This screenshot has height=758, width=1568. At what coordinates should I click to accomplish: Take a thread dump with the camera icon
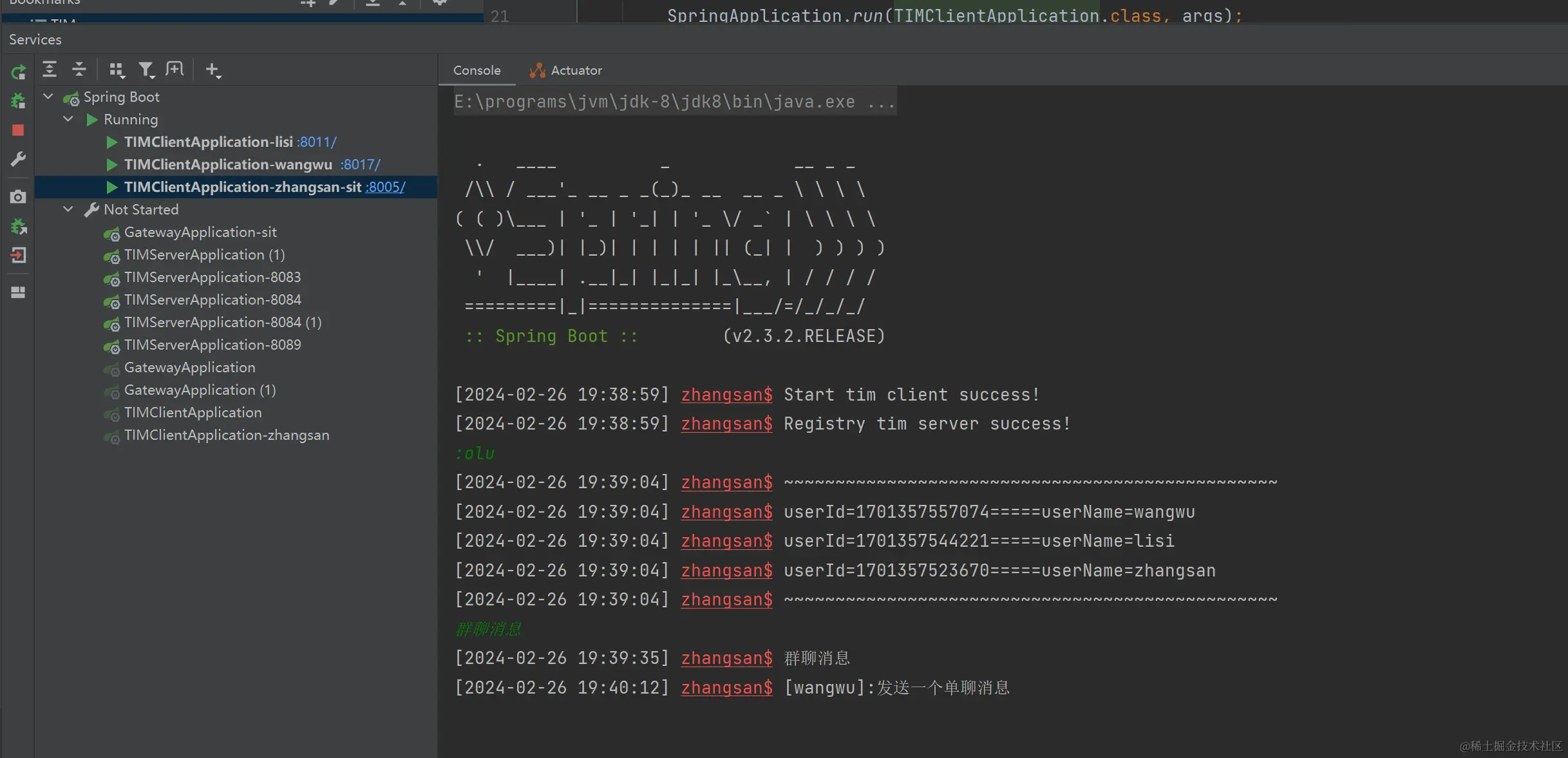tap(18, 196)
